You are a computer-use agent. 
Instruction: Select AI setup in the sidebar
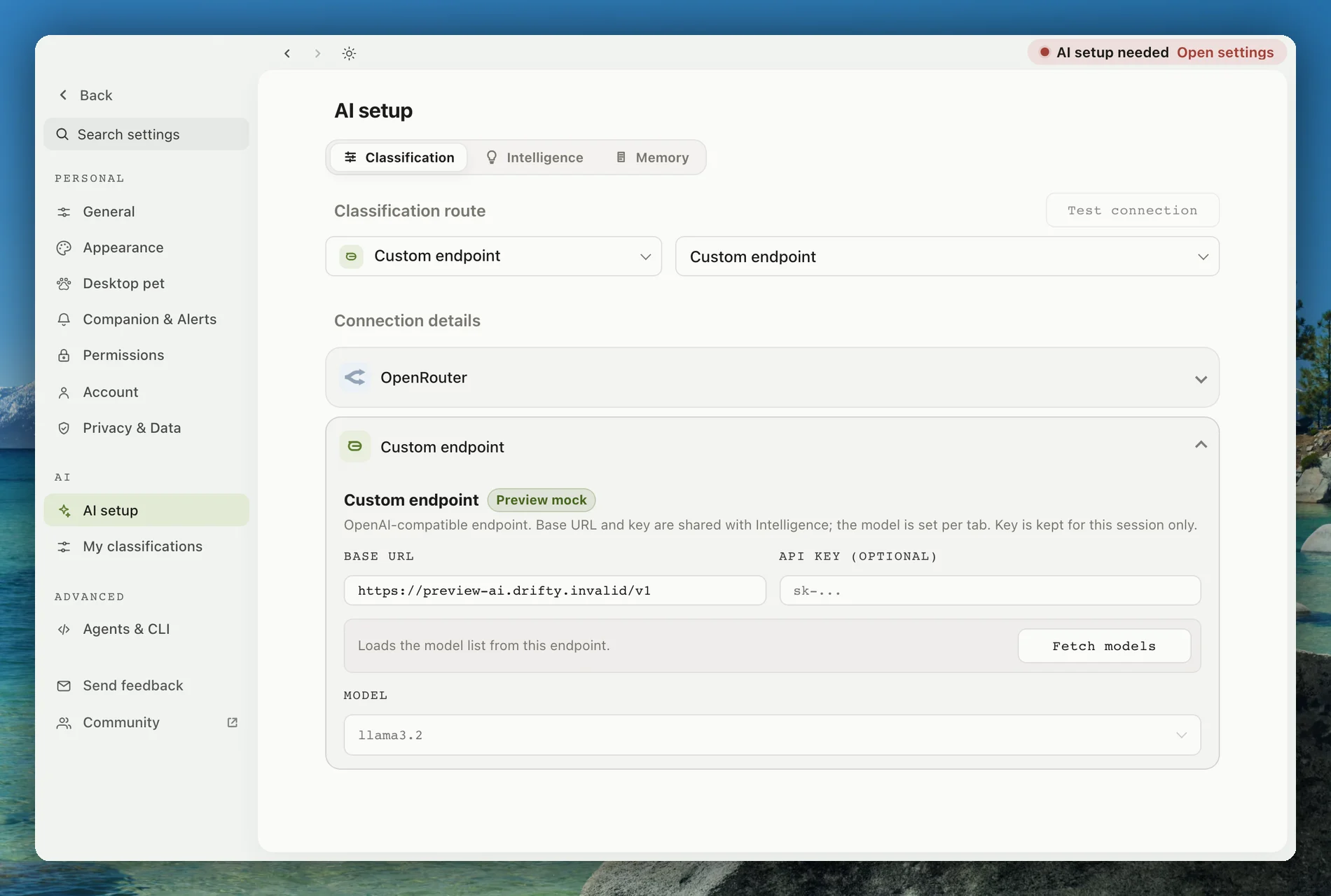coord(146,510)
